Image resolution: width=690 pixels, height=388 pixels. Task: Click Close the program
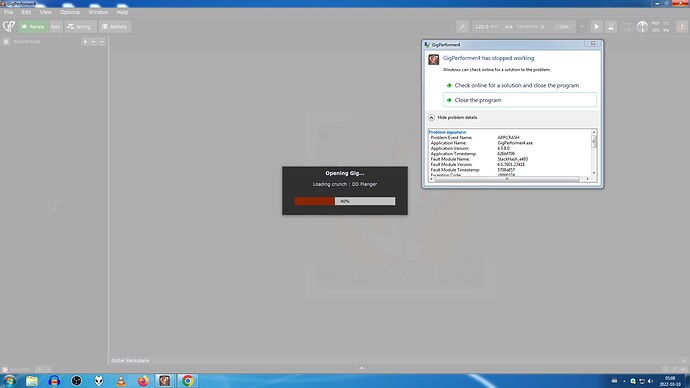tap(520, 100)
